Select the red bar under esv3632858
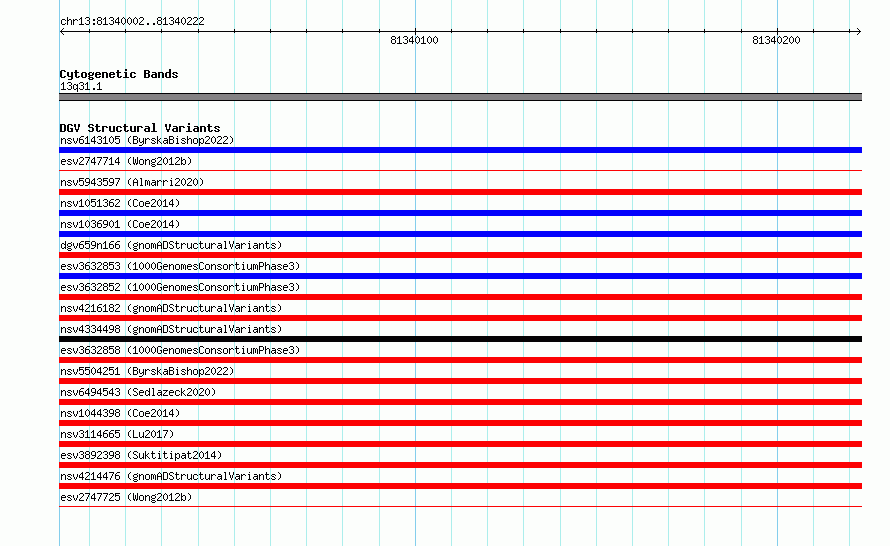Screen dimensions: 890x546 point(460,360)
